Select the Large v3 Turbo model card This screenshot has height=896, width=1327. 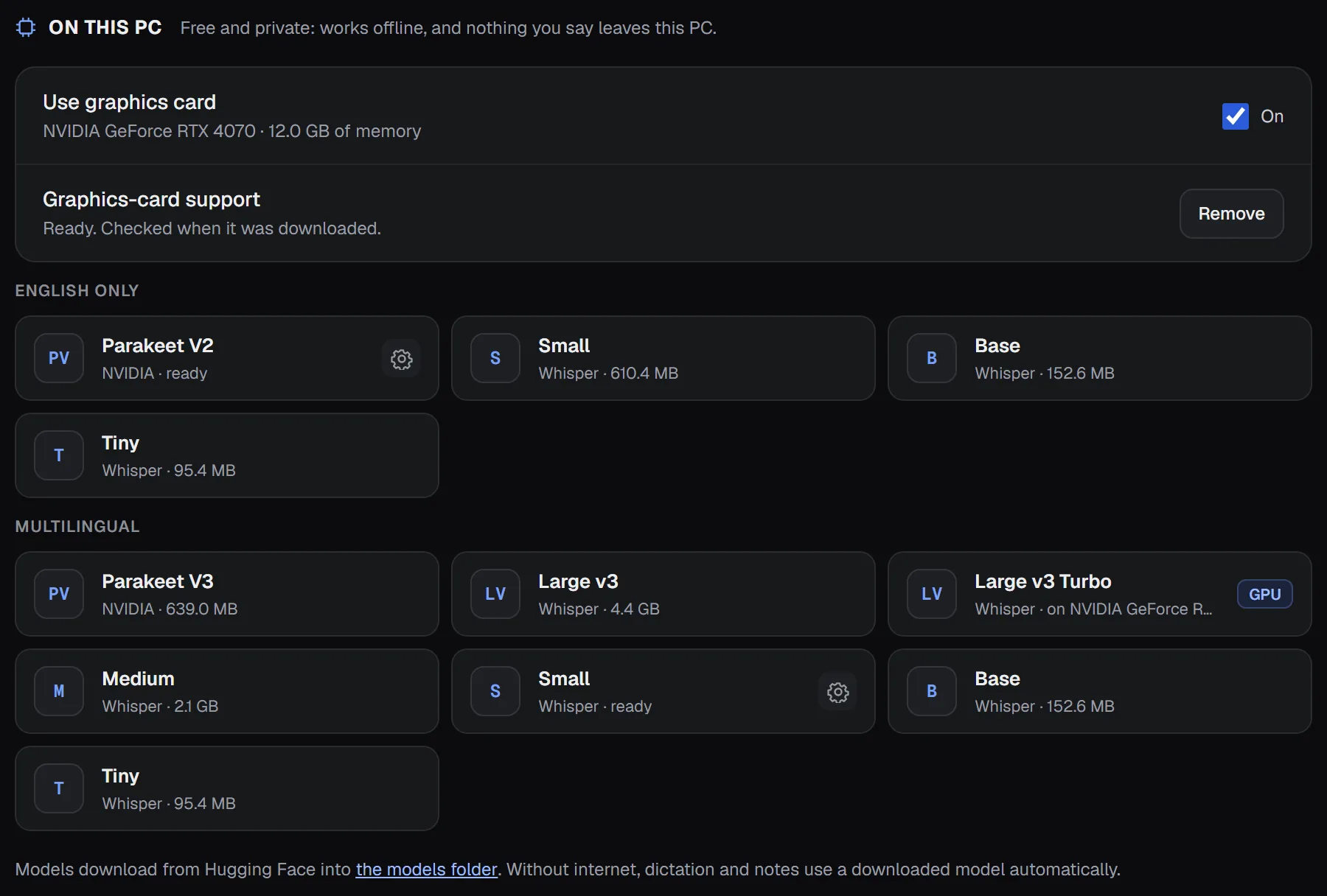(x=1100, y=594)
